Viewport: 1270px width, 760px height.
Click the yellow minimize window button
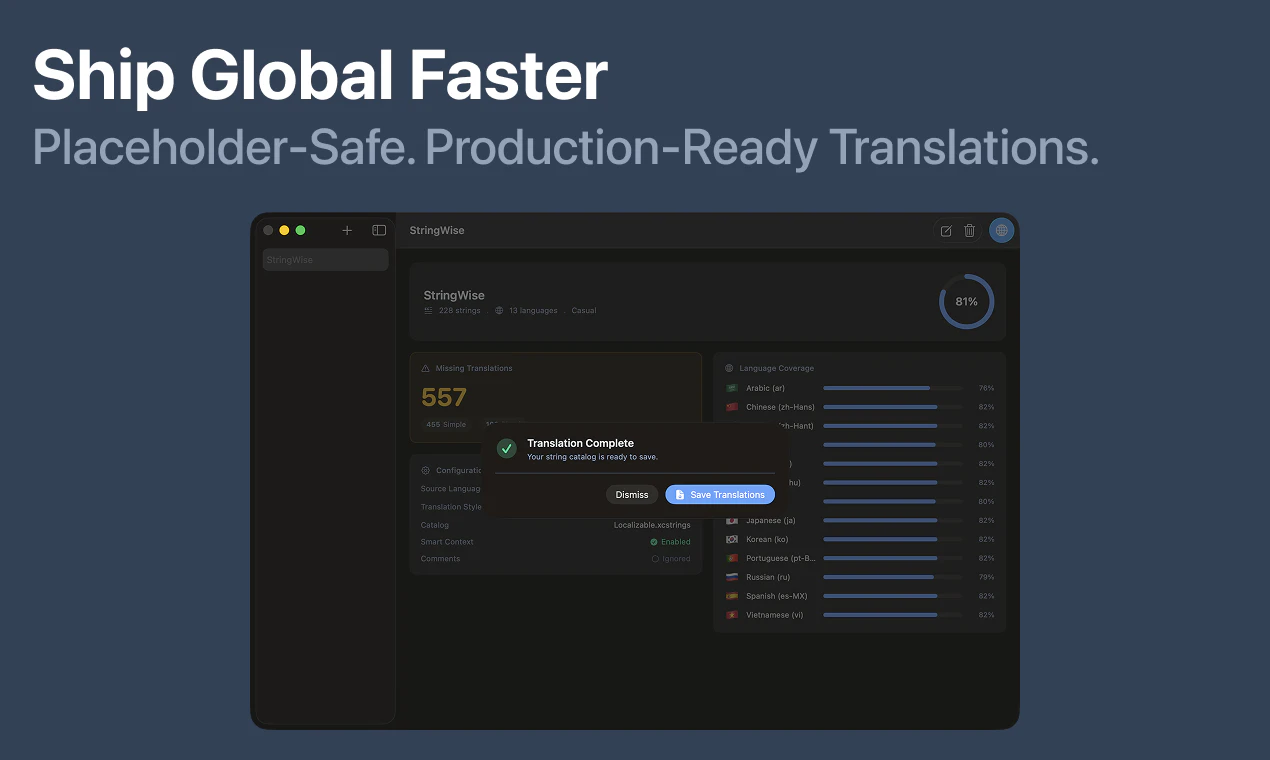(x=284, y=230)
